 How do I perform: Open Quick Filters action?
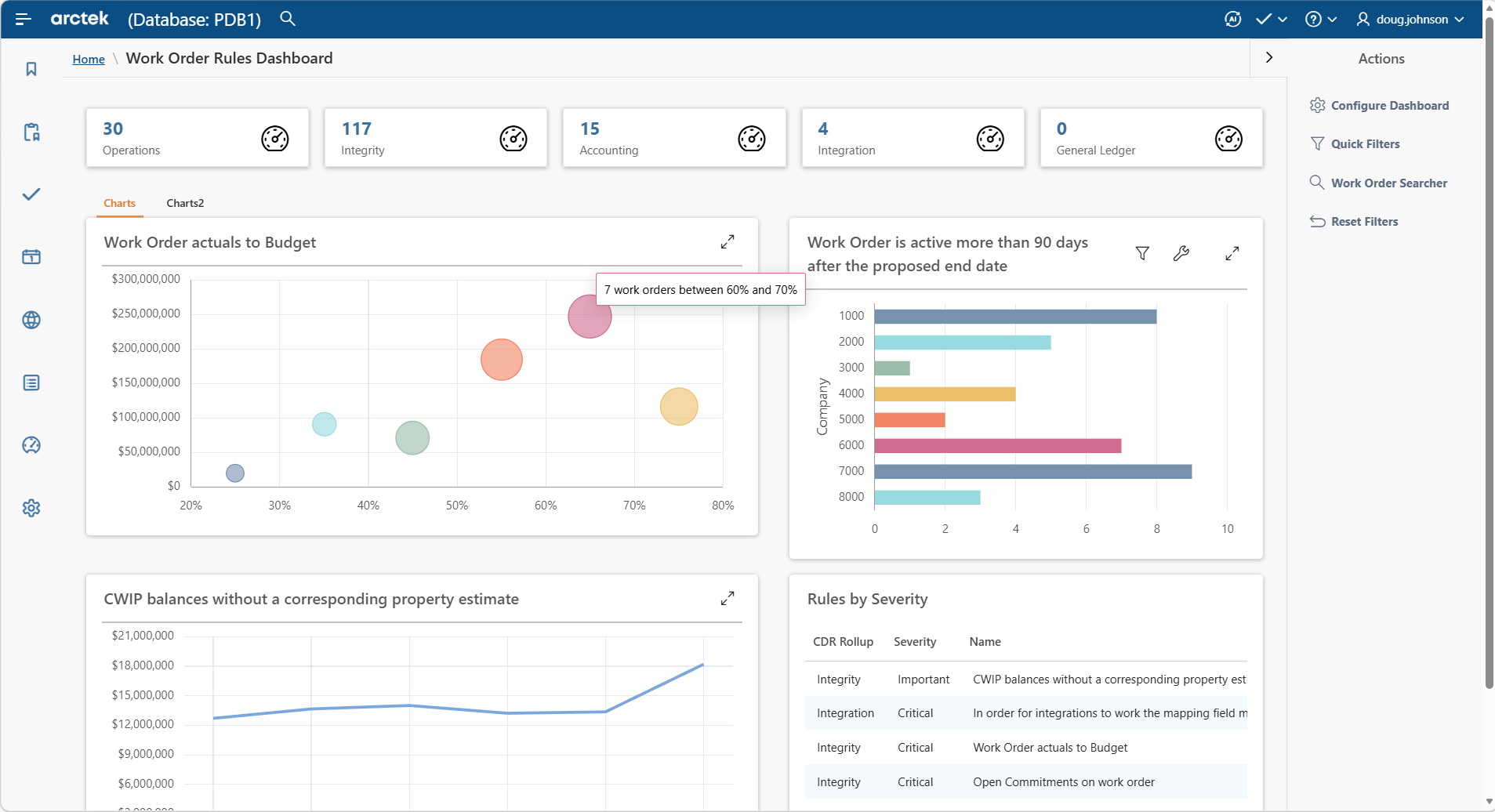click(1355, 143)
